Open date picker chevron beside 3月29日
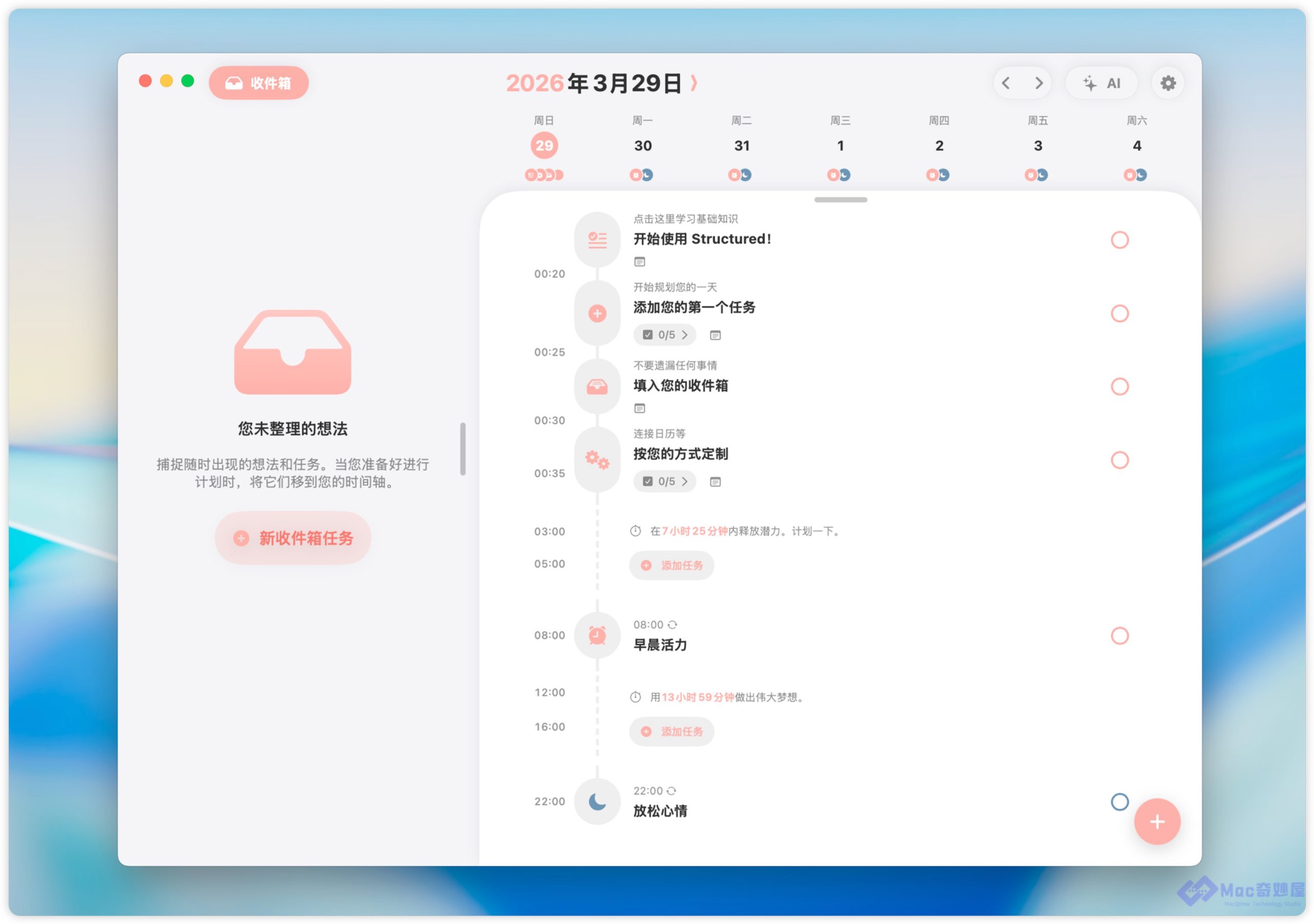 click(693, 83)
